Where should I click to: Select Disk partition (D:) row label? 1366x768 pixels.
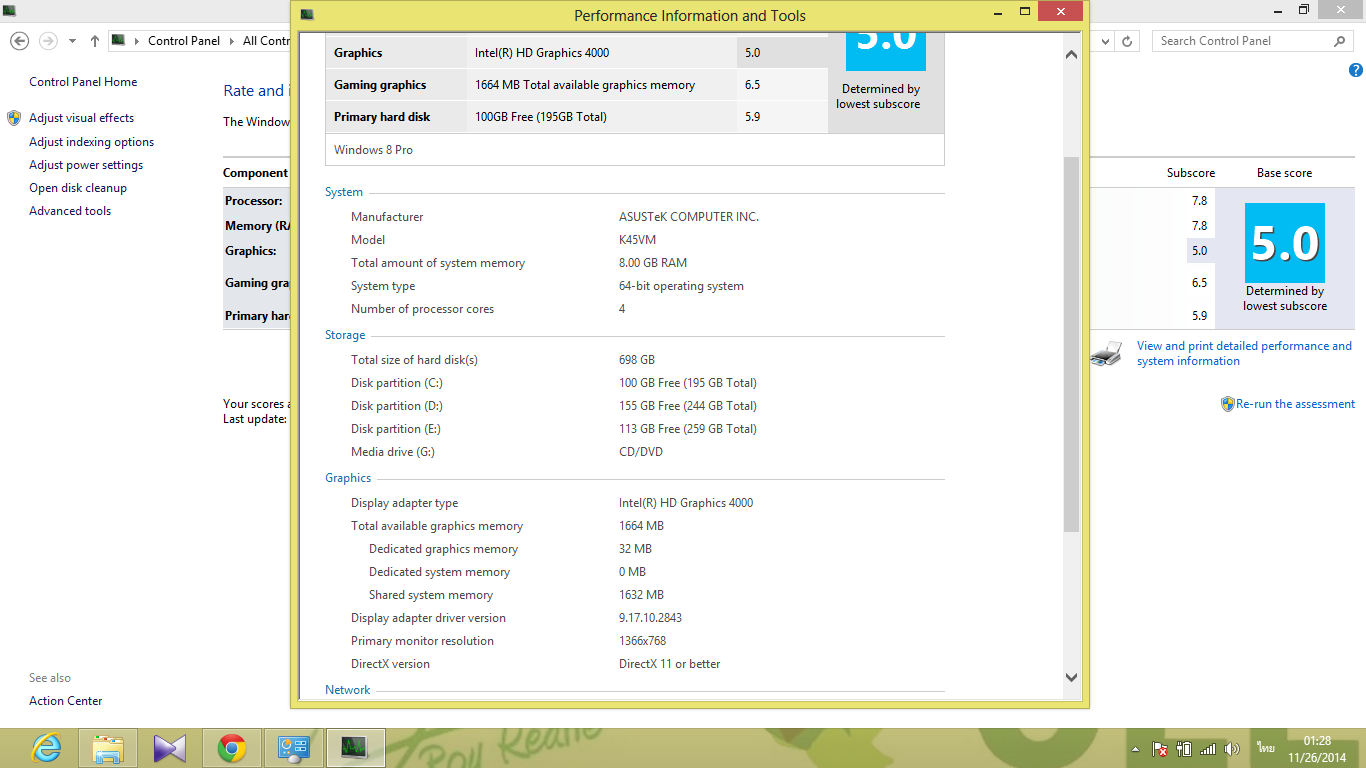pyautogui.click(x=397, y=406)
